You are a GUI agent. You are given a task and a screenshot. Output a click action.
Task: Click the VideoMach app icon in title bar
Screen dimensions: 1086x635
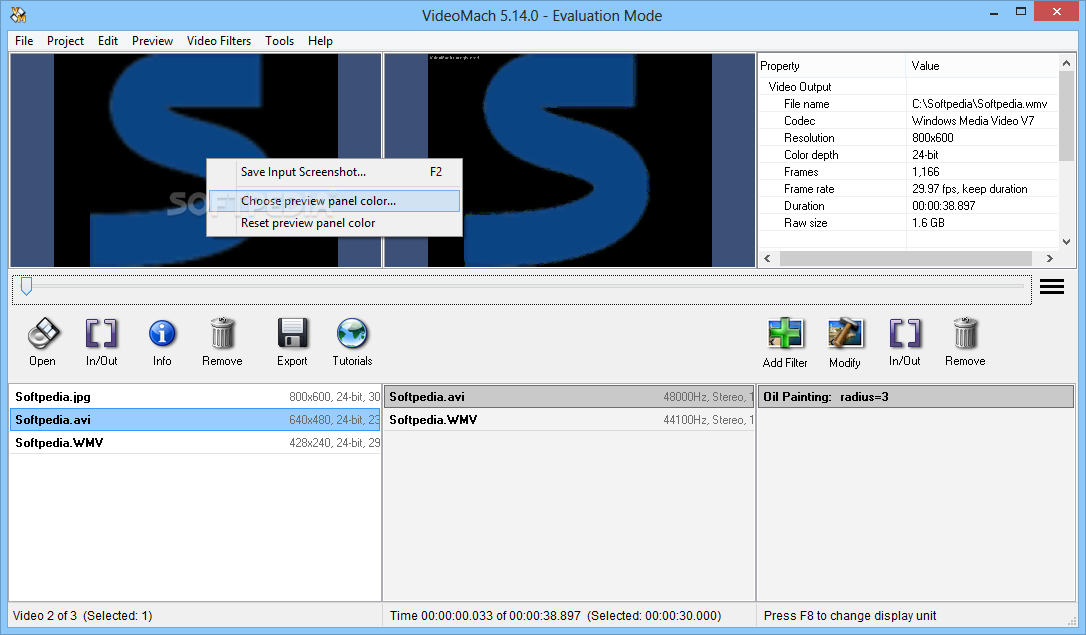[18, 15]
